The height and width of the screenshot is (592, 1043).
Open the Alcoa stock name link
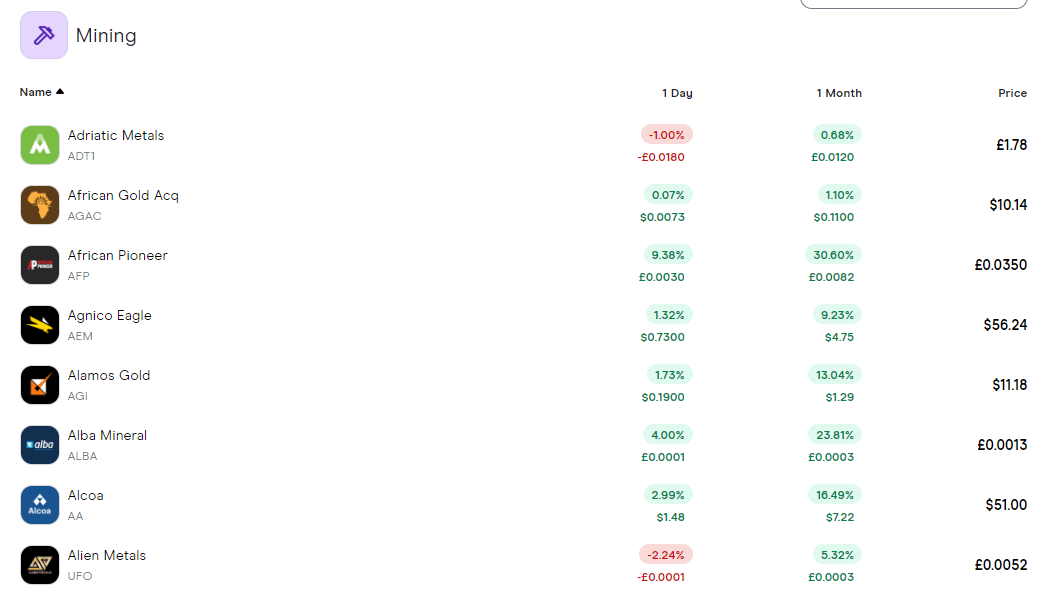86,496
